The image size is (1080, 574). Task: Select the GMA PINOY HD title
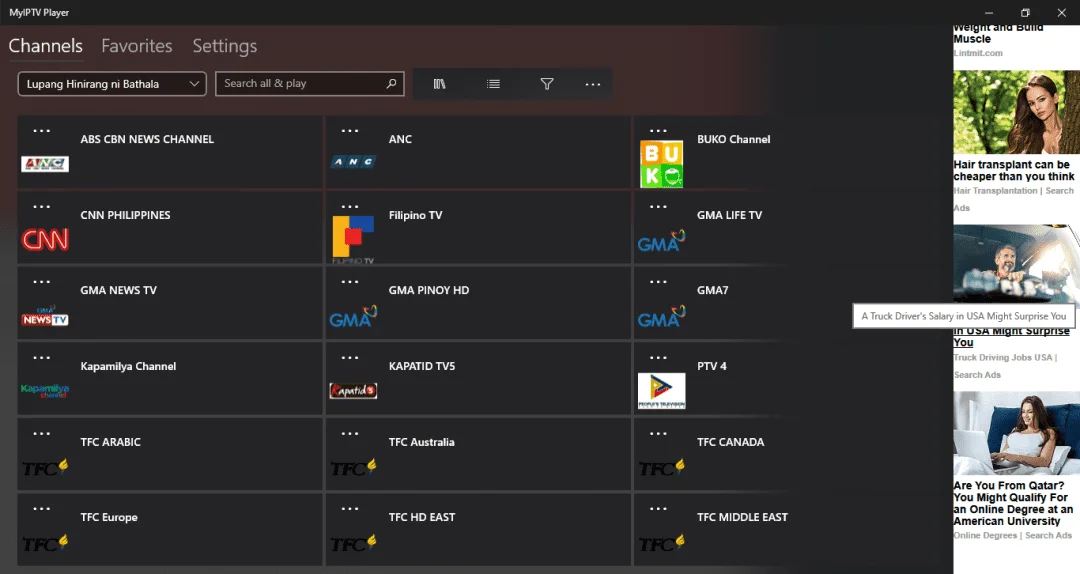(x=428, y=290)
